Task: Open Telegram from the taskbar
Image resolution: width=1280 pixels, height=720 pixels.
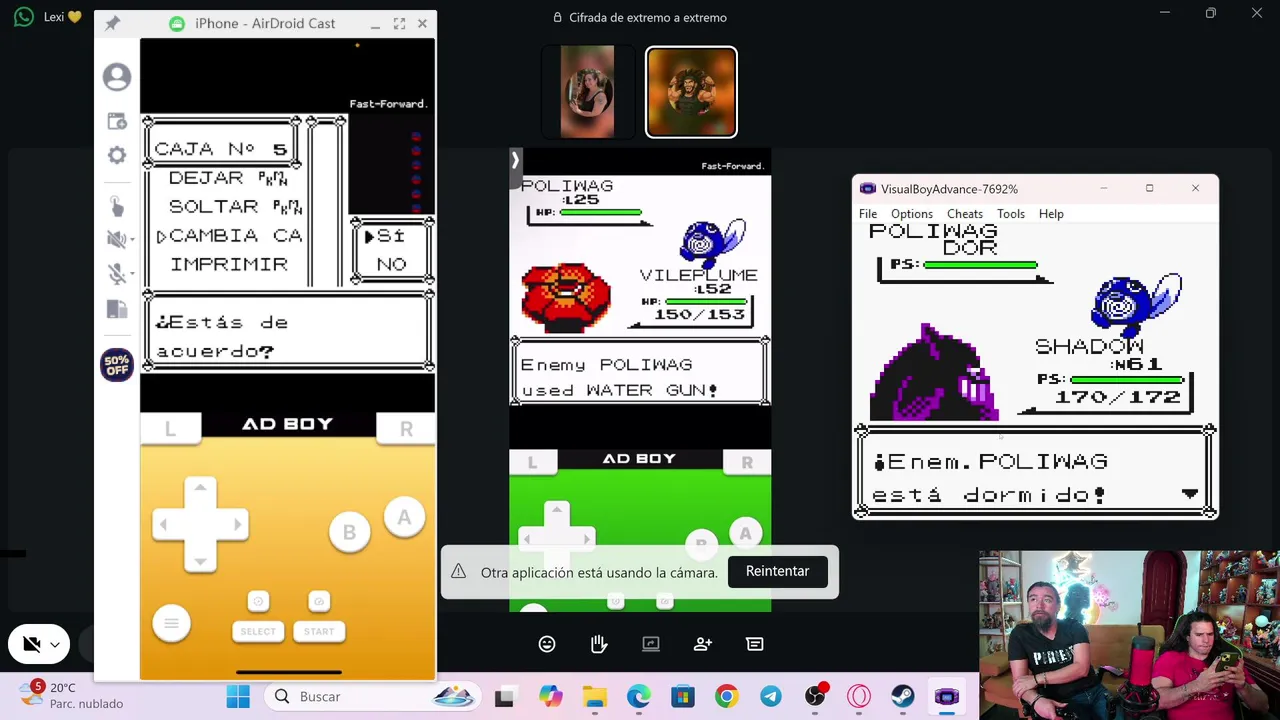Action: [x=770, y=697]
